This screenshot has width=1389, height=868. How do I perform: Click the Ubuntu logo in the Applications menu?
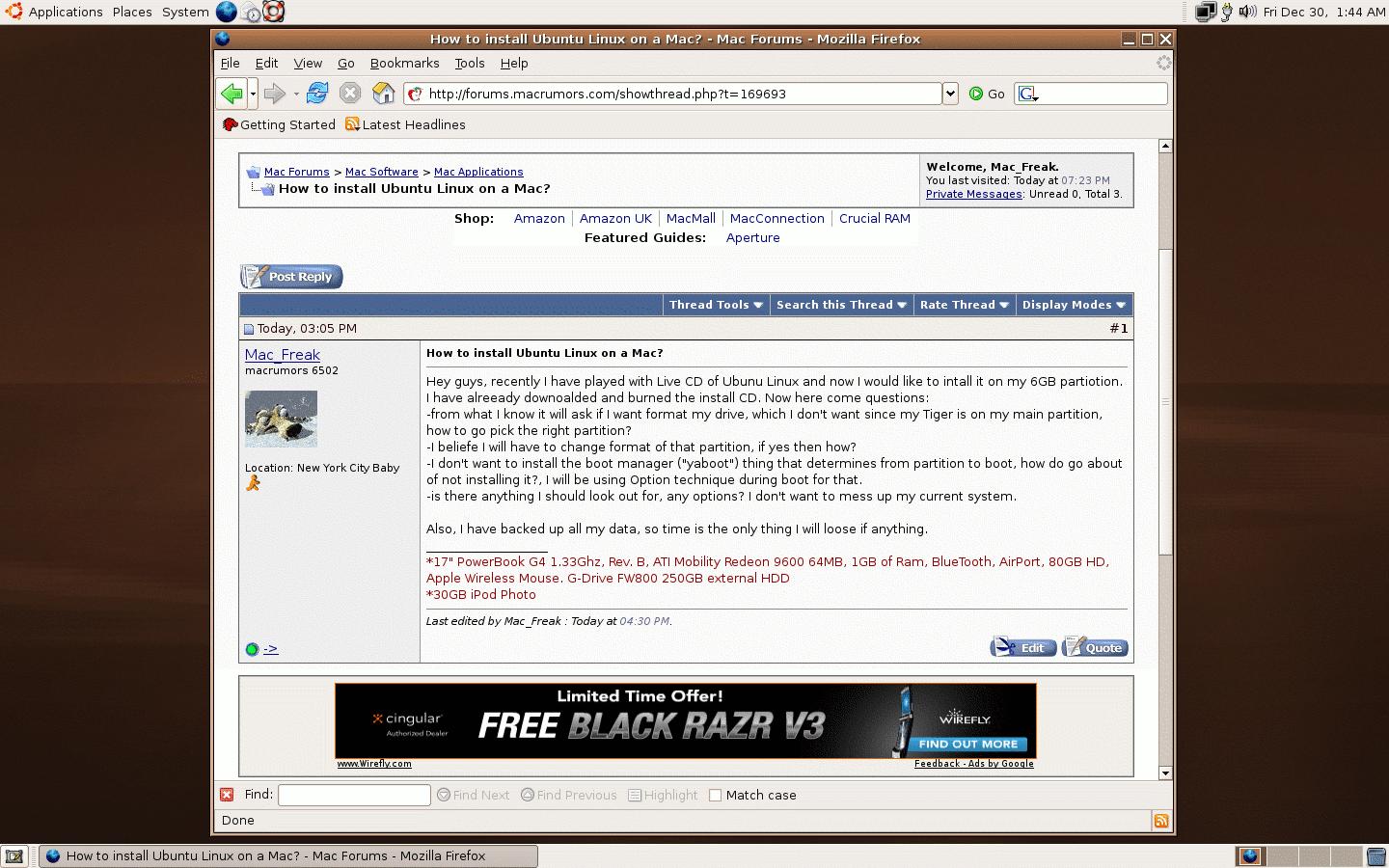click(x=14, y=12)
